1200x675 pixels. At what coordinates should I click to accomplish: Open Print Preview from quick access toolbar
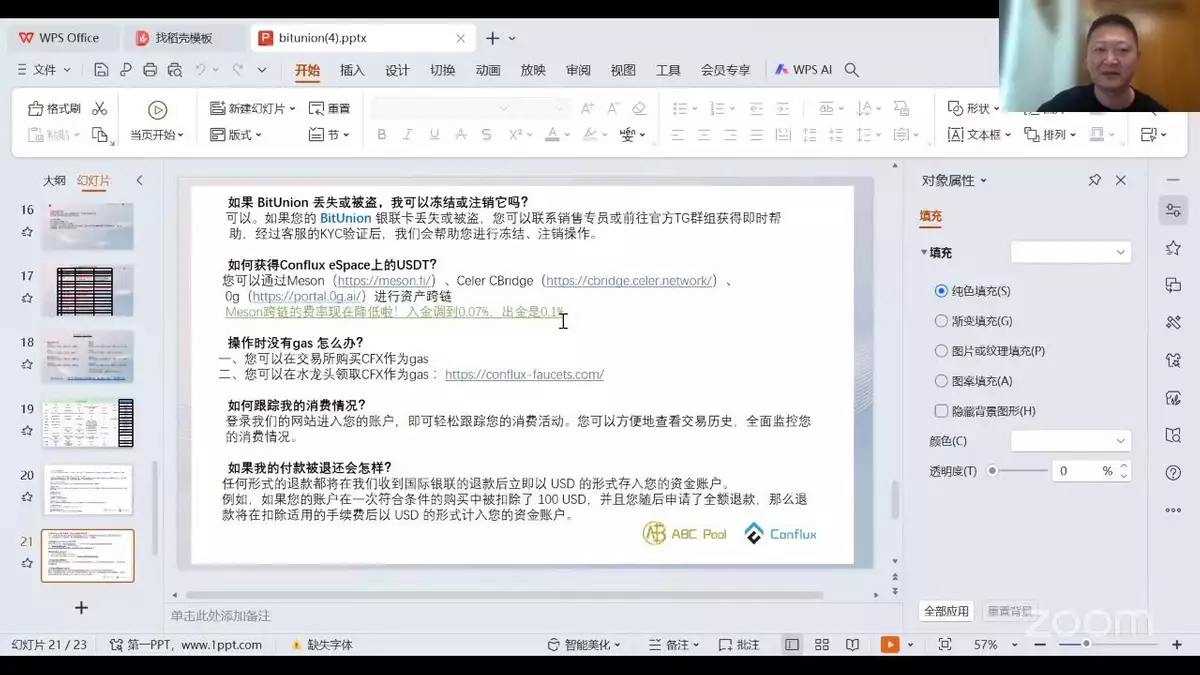[175, 70]
